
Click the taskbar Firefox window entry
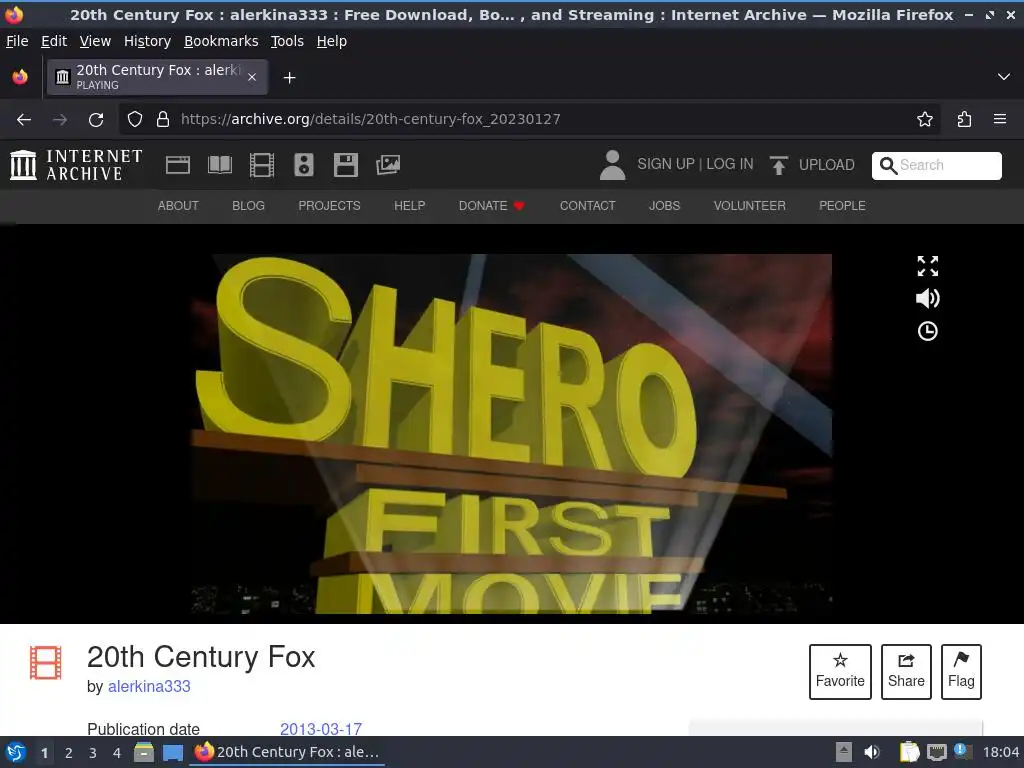pyautogui.click(x=287, y=752)
